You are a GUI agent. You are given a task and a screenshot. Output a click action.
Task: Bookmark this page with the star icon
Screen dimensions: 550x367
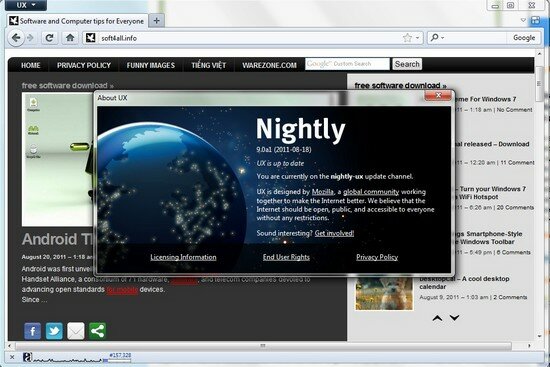click(x=407, y=38)
